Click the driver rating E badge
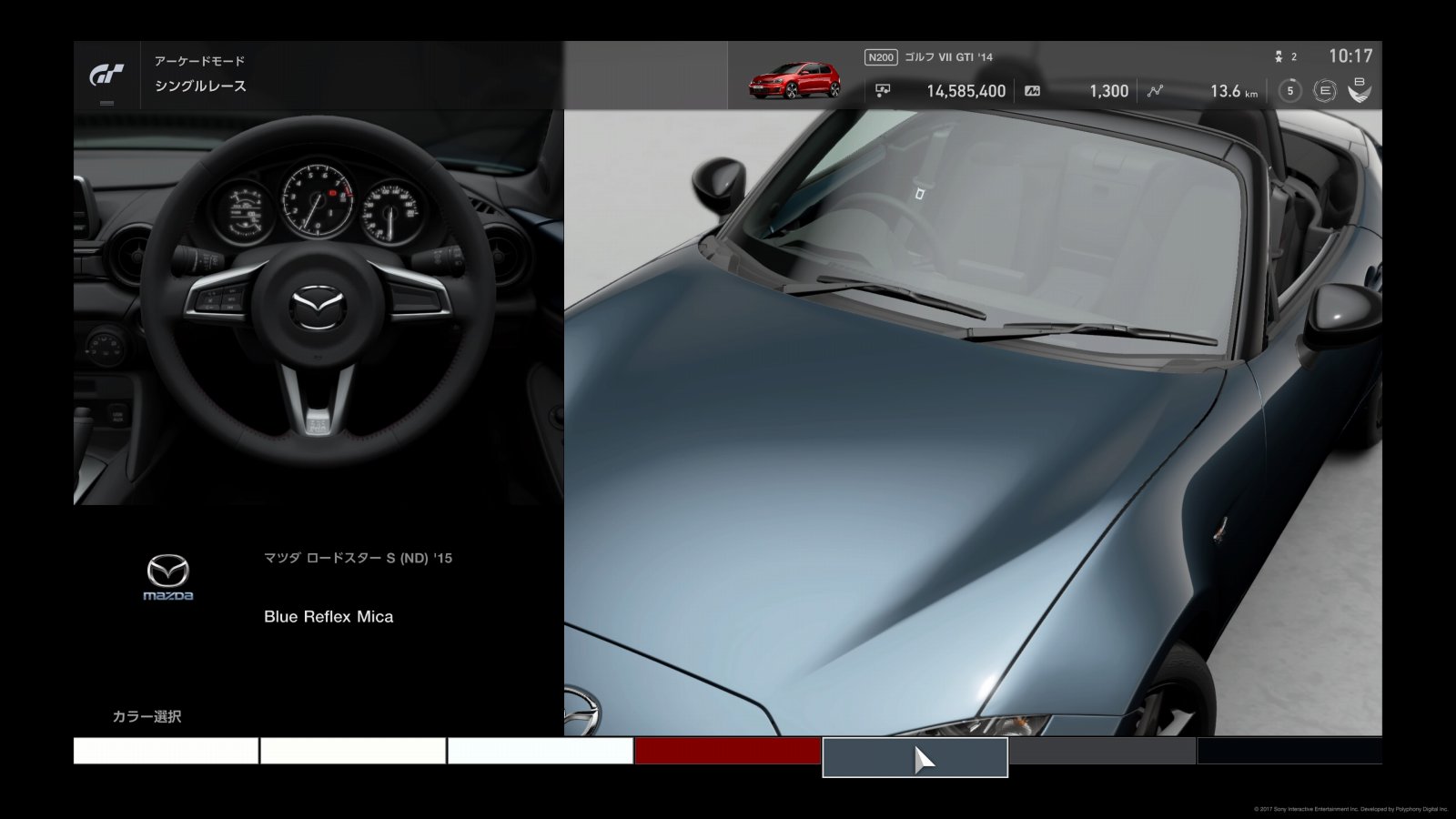This screenshot has width=1456, height=819. pyautogui.click(x=1325, y=91)
